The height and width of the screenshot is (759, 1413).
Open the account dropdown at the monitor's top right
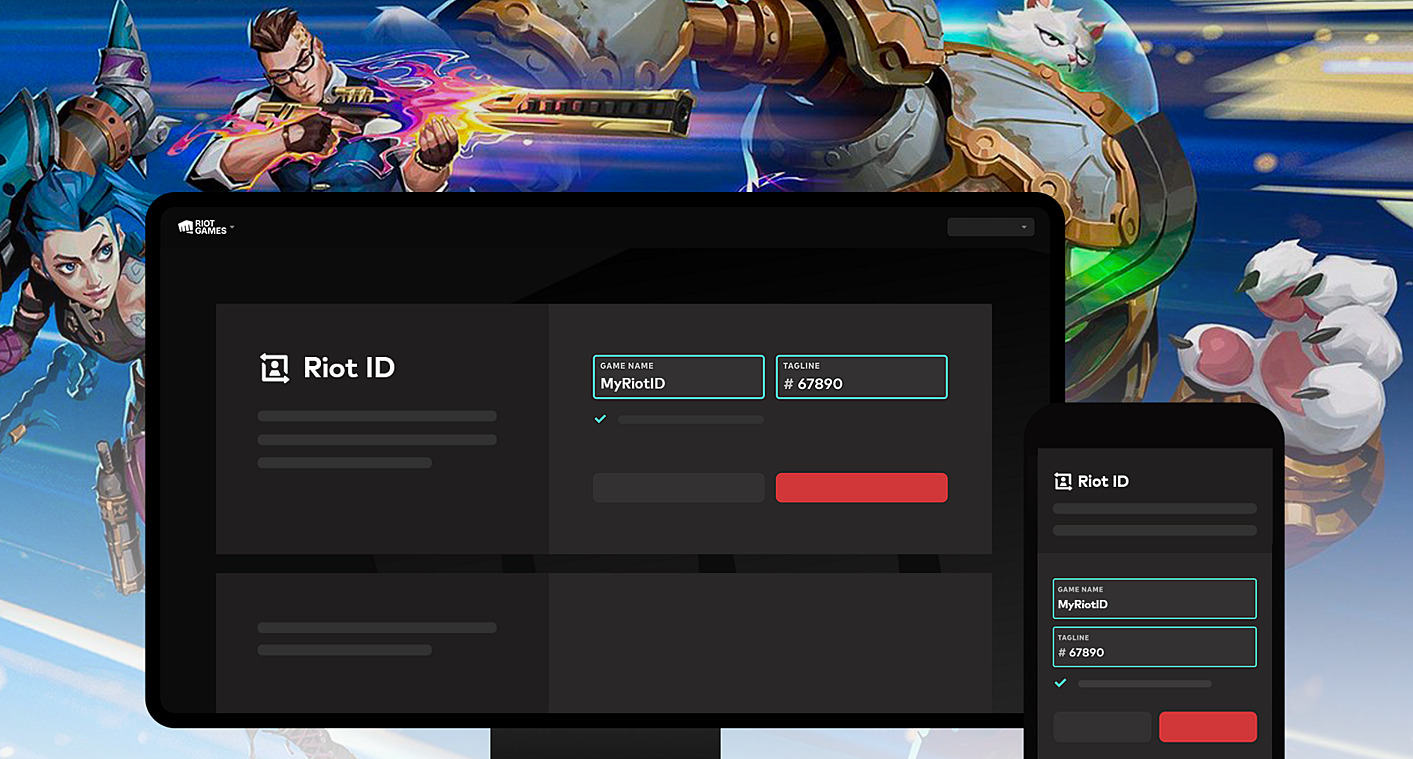[x=990, y=227]
